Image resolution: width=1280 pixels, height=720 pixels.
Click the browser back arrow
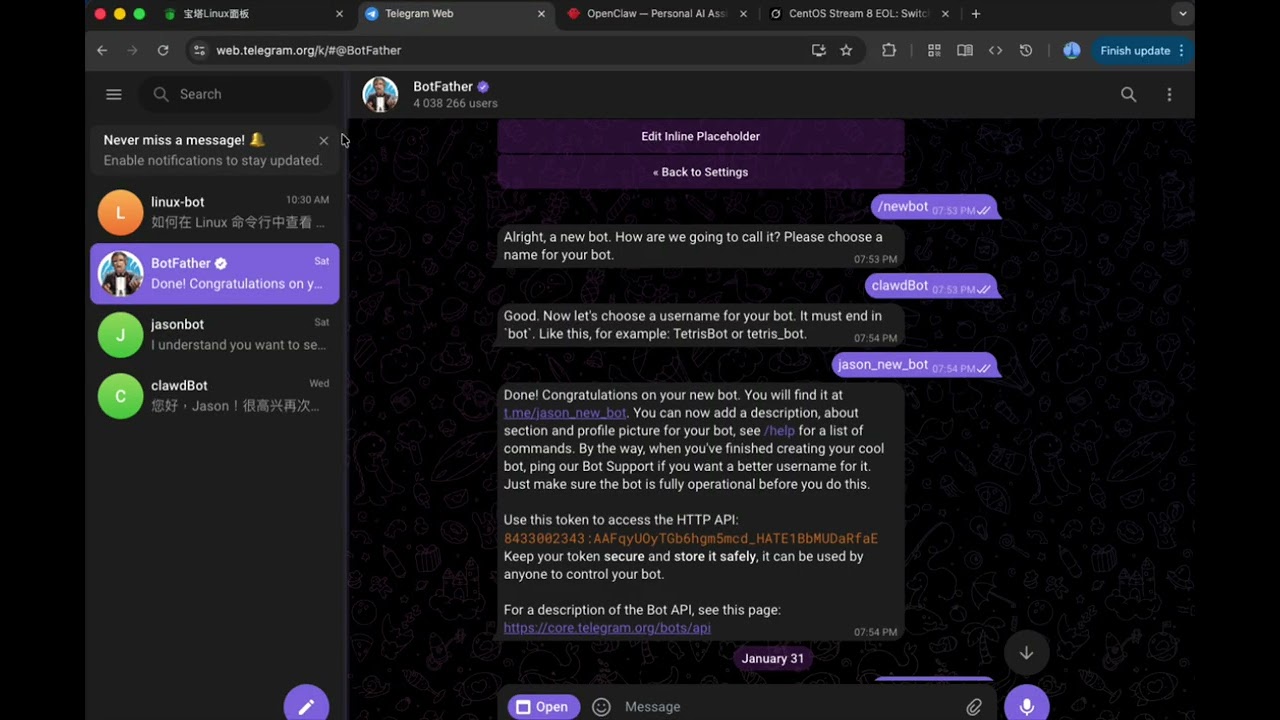(x=102, y=50)
